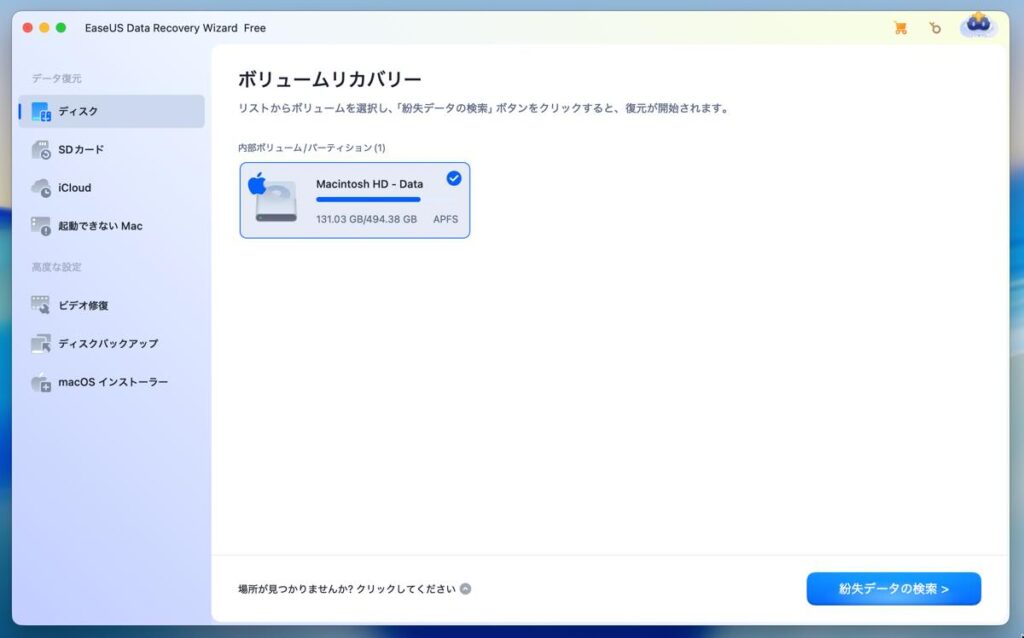Screen dimensions: 1024x638
Task: Uncheck the Macintosh HD - Data checkmark
Action: [x=453, y=178]
